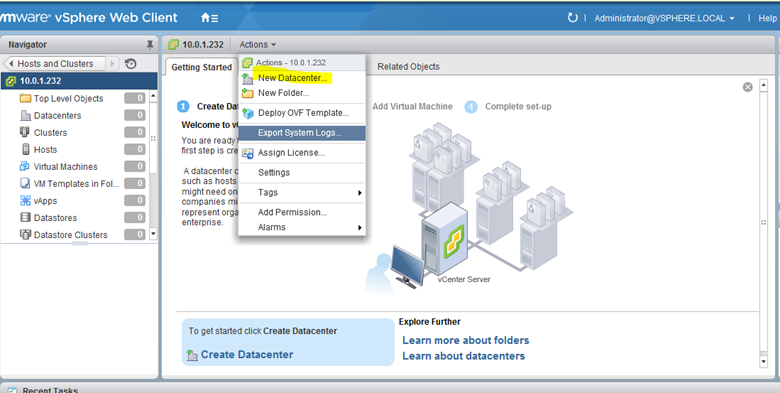Click the Create Datacenter link icon
Screen dimensions: 780x393
click(192, 355)
